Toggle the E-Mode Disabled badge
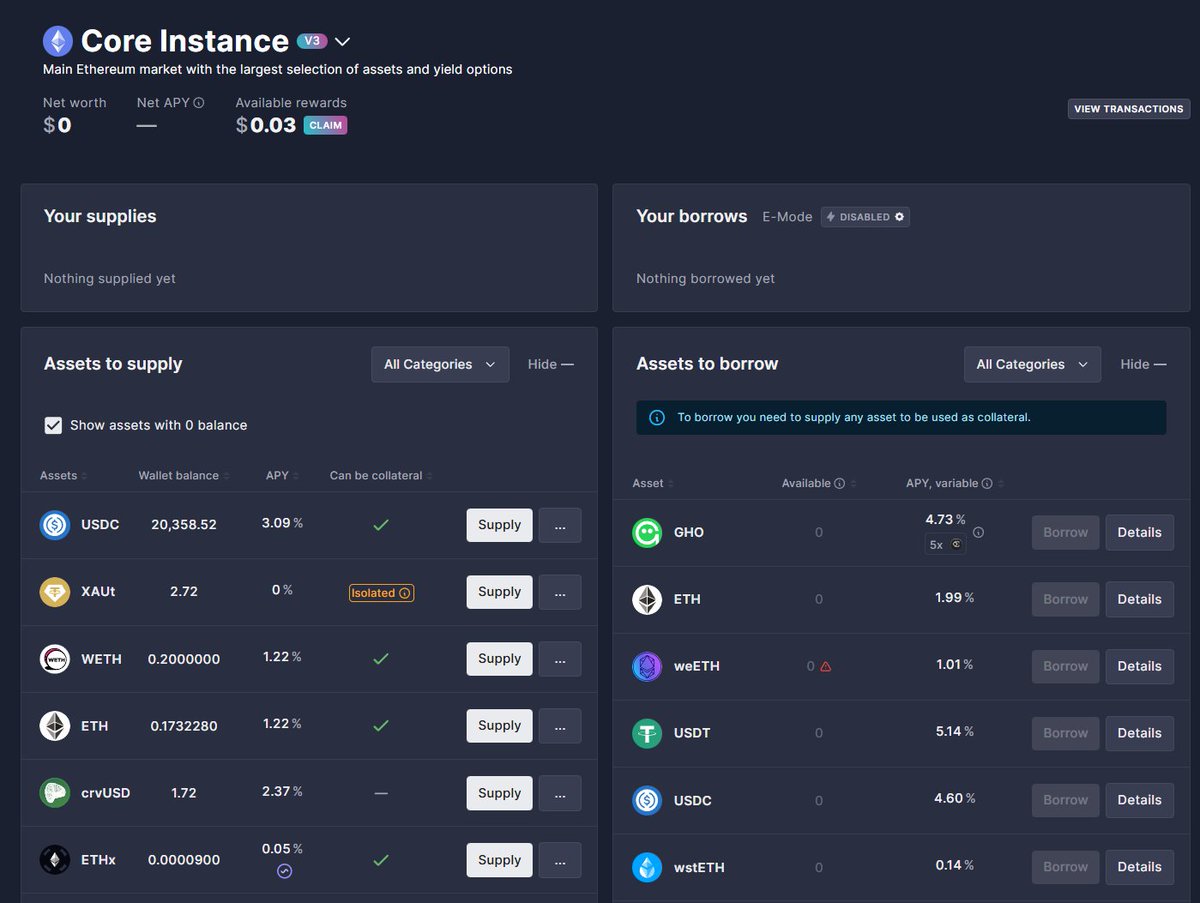Screen dimensions: 1200x903 (x=864, y=217)
